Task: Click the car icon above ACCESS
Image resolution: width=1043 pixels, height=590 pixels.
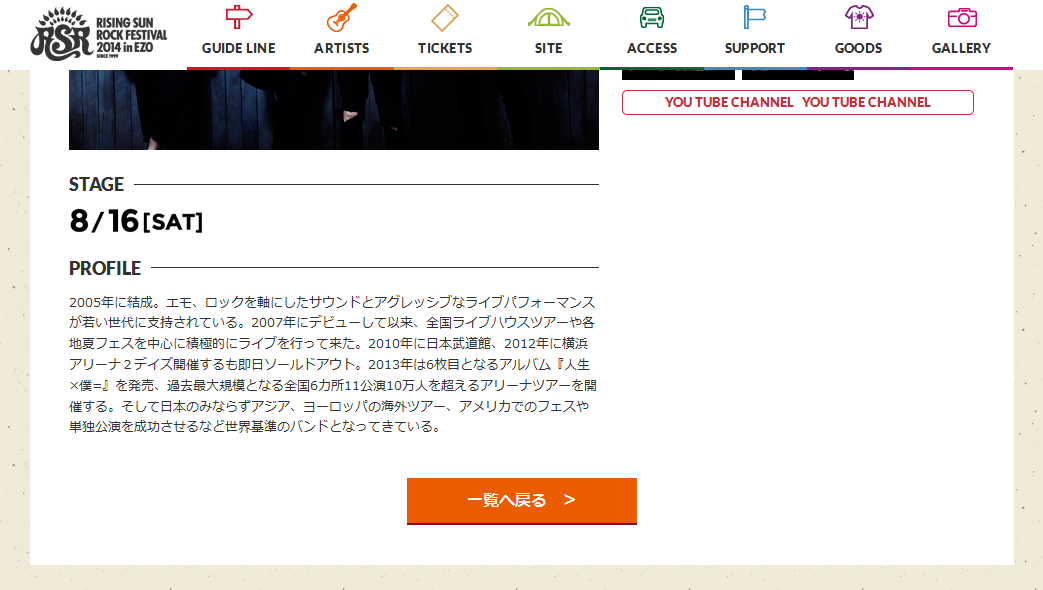Action: pos(651,17)
